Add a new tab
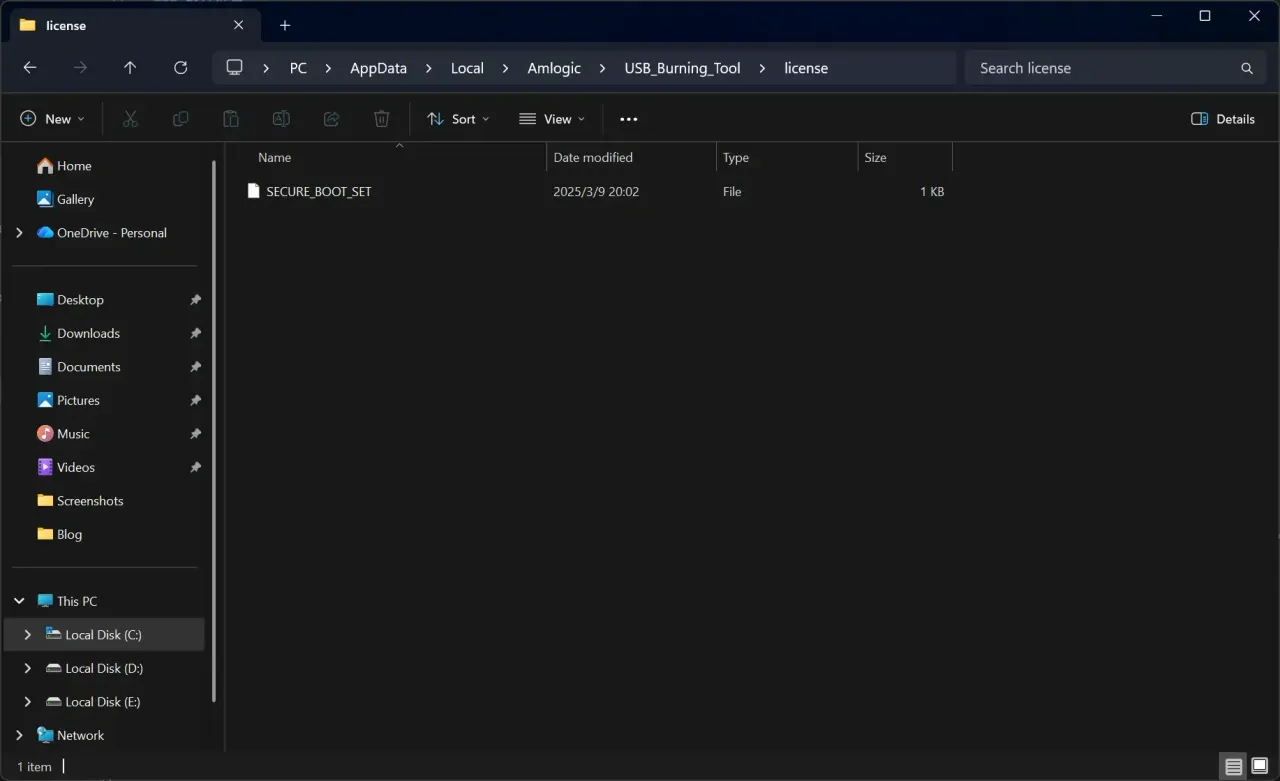Viewport: 1280px width, 781px height. tap(285, 25)
